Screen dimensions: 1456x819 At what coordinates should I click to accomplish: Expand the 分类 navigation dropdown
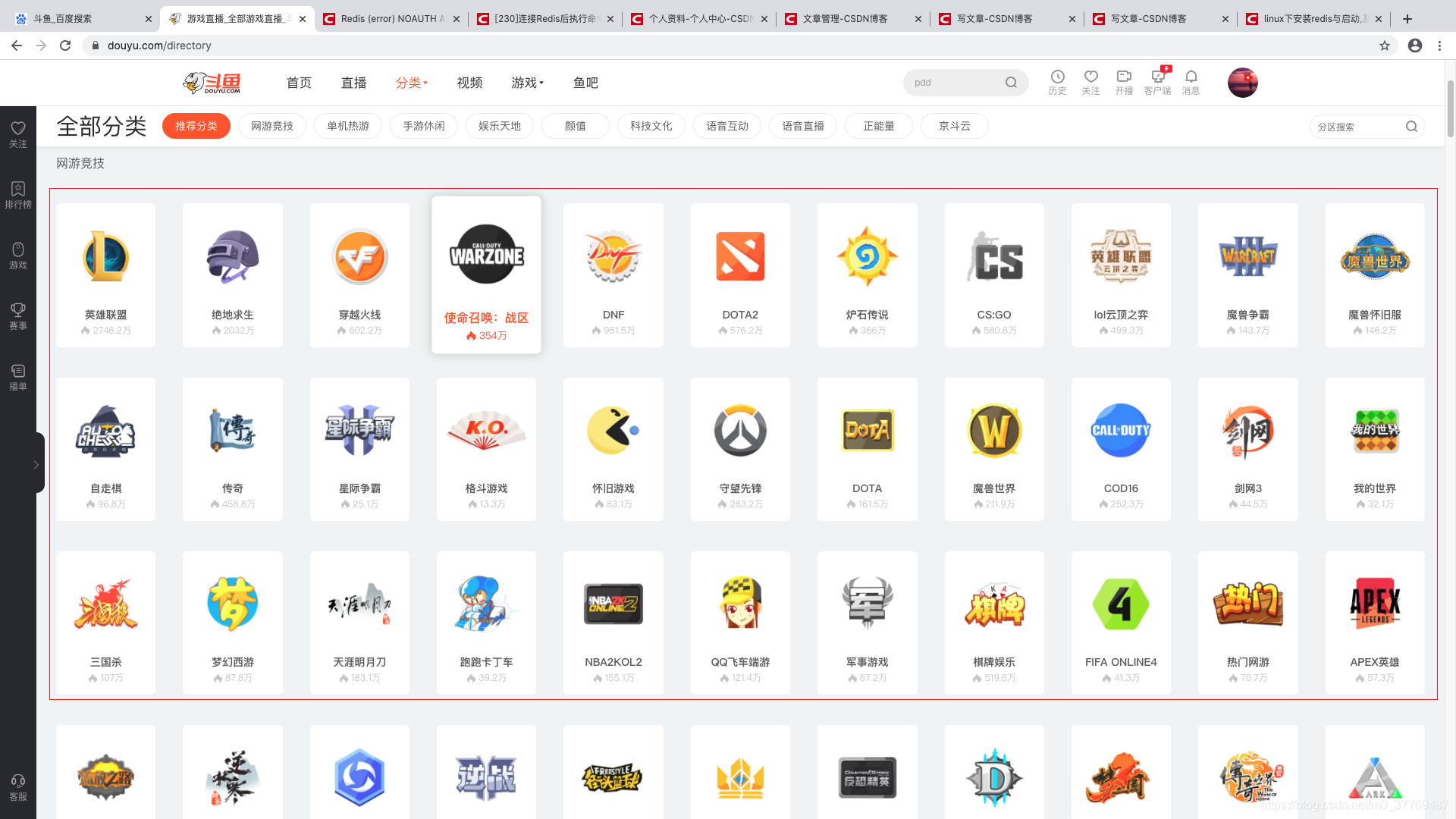[412, 83]
